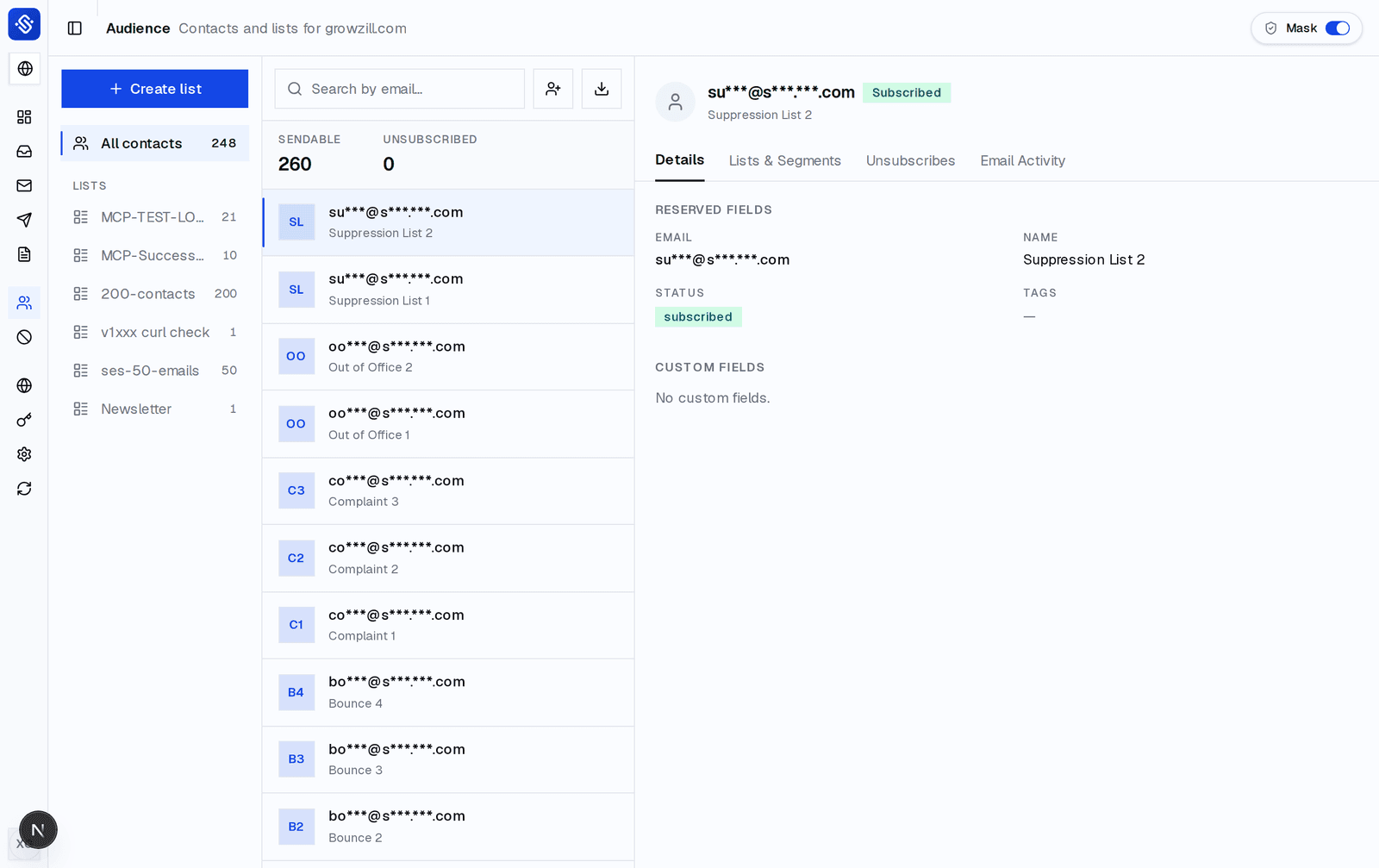Open the globe icon at sidebar top
The width and height of the screenshot is (1379, 868).
(x=25, y=68)
